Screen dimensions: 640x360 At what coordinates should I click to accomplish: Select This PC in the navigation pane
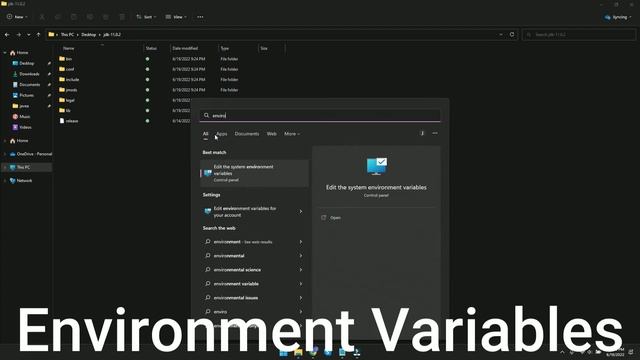27,167
